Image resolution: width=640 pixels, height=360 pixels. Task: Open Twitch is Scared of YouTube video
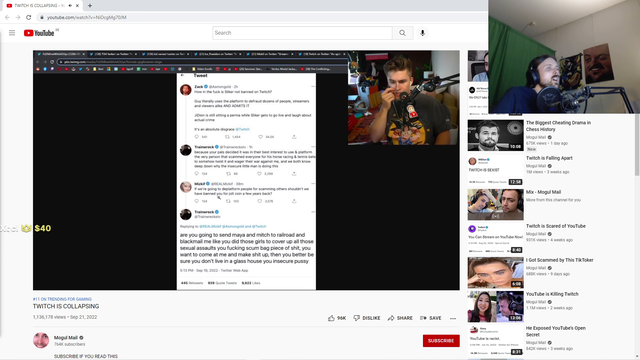[556, 226]
